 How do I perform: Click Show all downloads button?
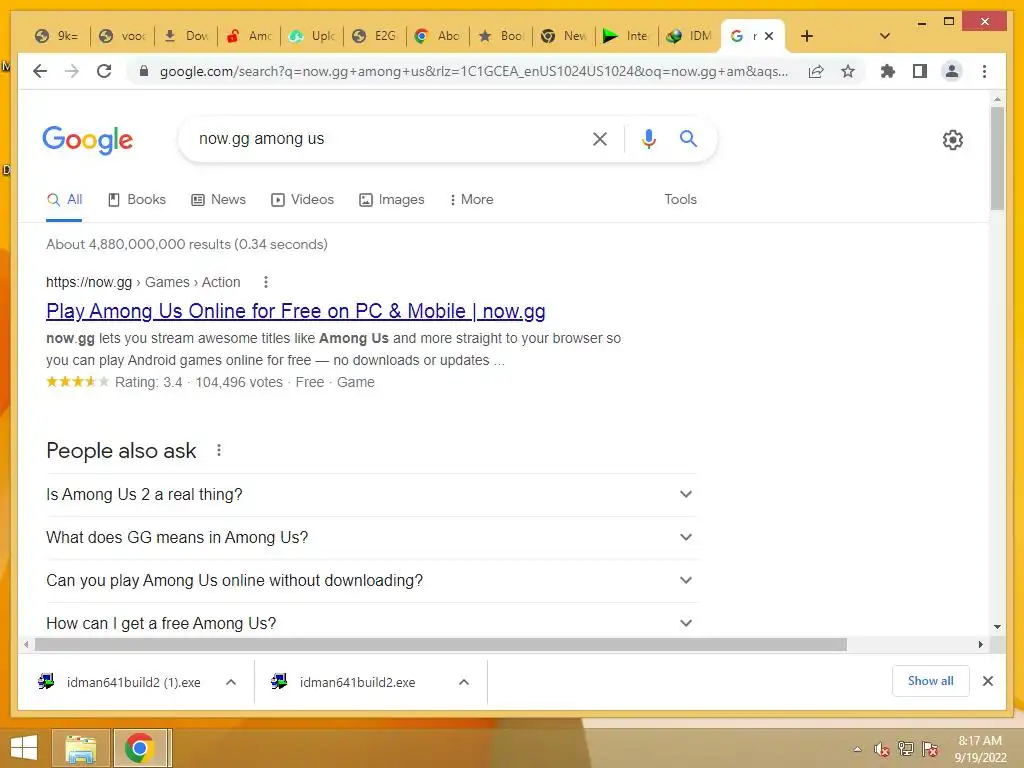[x=930, y=681]
